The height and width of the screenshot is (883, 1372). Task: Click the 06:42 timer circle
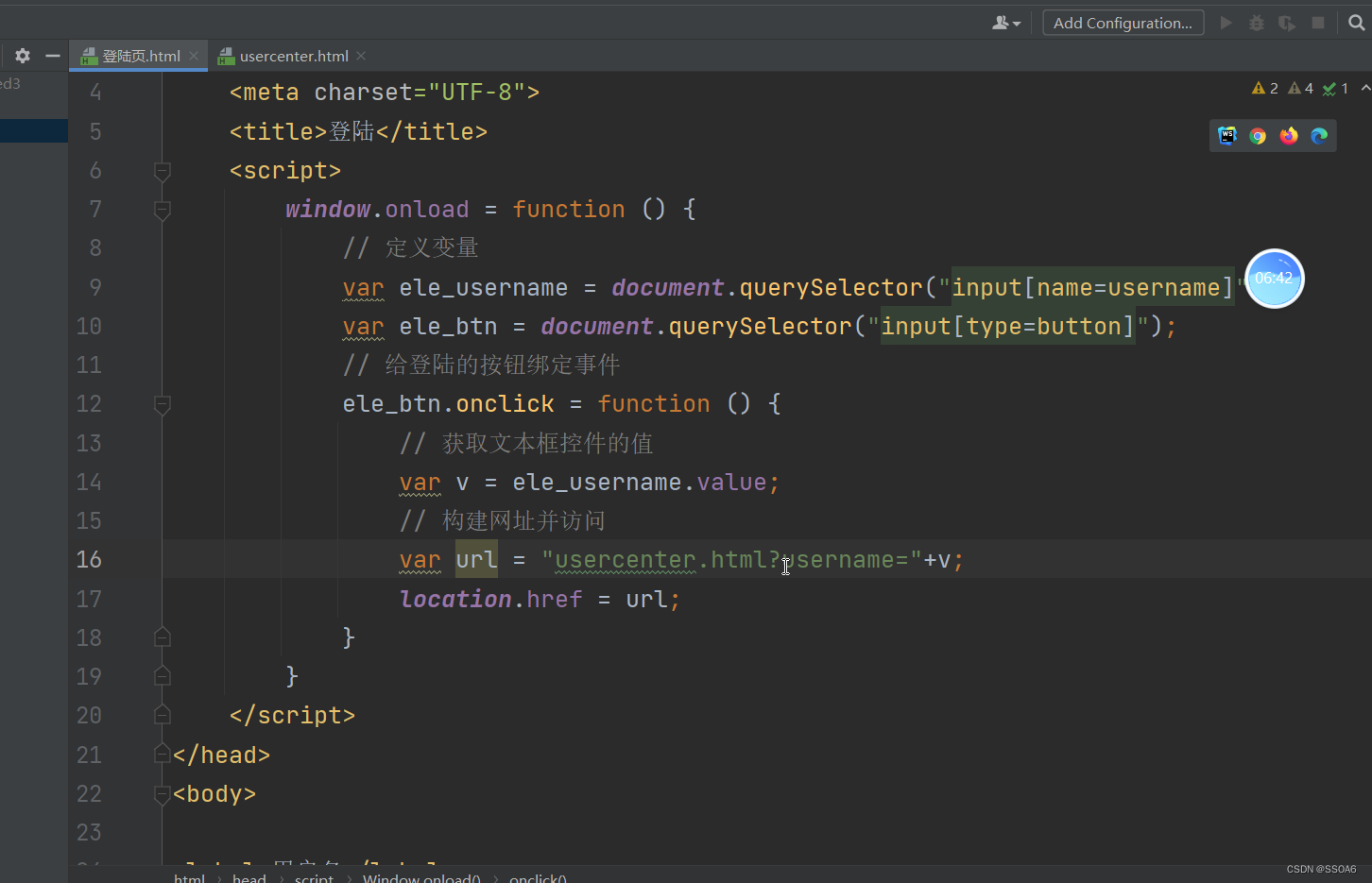(1274, 279)
